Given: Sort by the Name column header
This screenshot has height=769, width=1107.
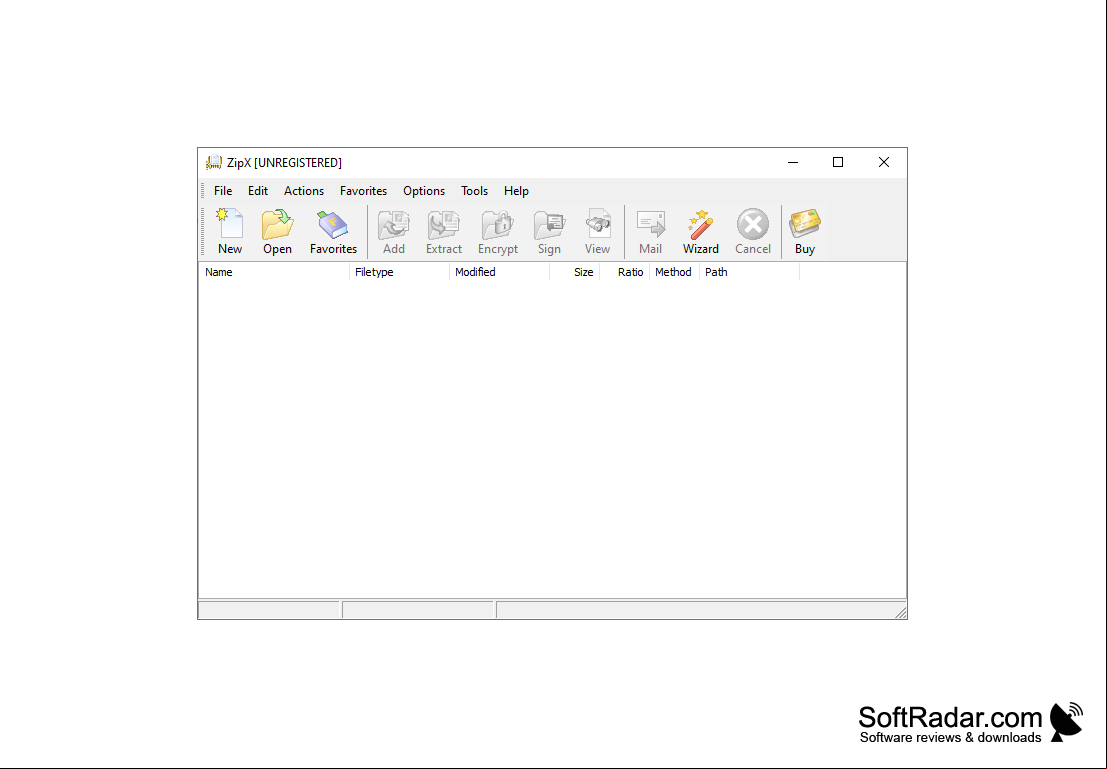Looking at the screenshot, I should coord(274,272).
